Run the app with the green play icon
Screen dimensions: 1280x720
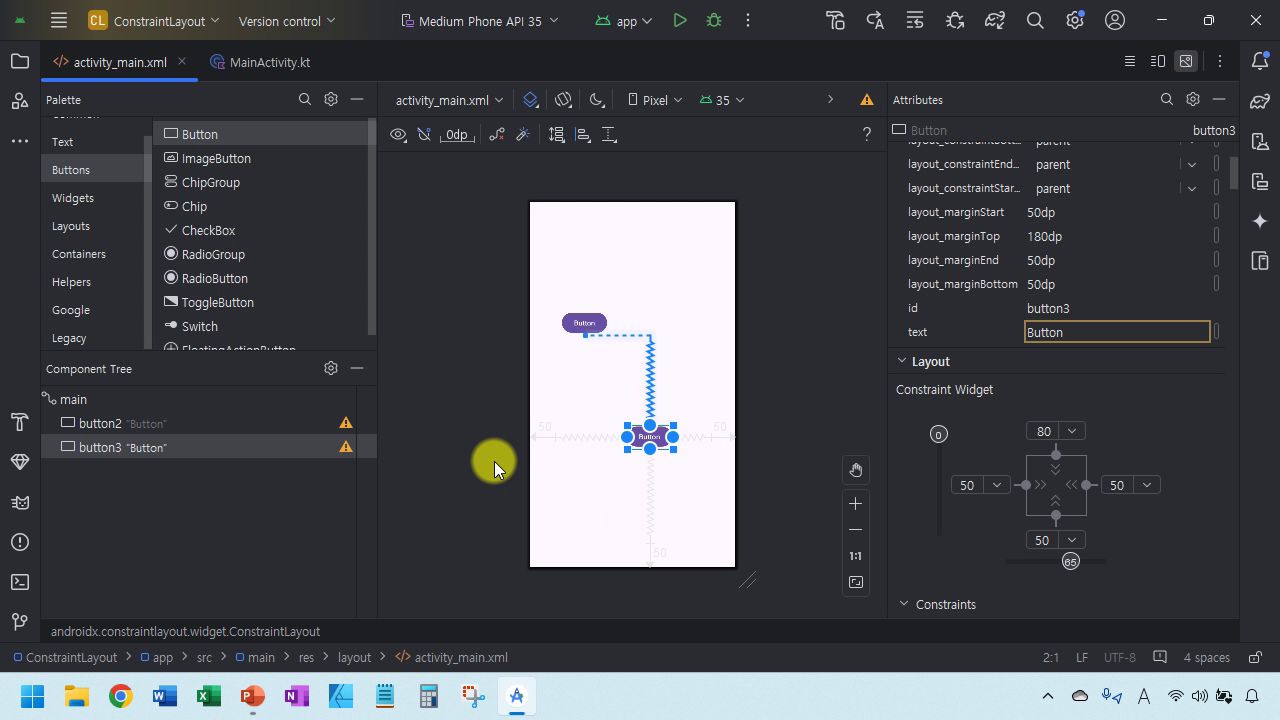(680, 20)
